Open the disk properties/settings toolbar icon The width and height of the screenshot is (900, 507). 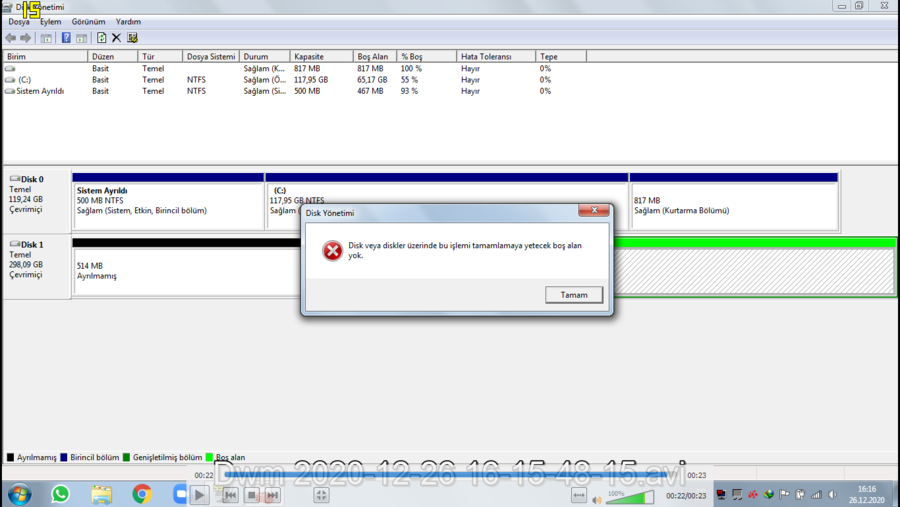[x=133, y=38]
